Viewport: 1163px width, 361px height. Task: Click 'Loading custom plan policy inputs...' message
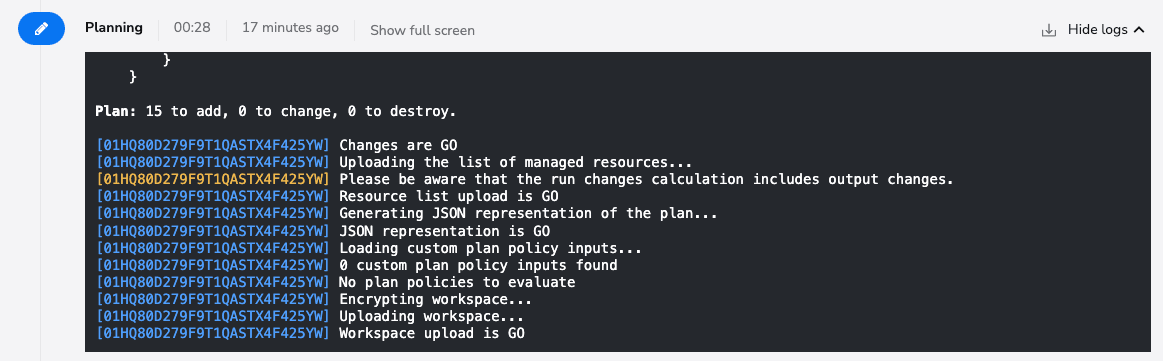(x=490, y=248)
